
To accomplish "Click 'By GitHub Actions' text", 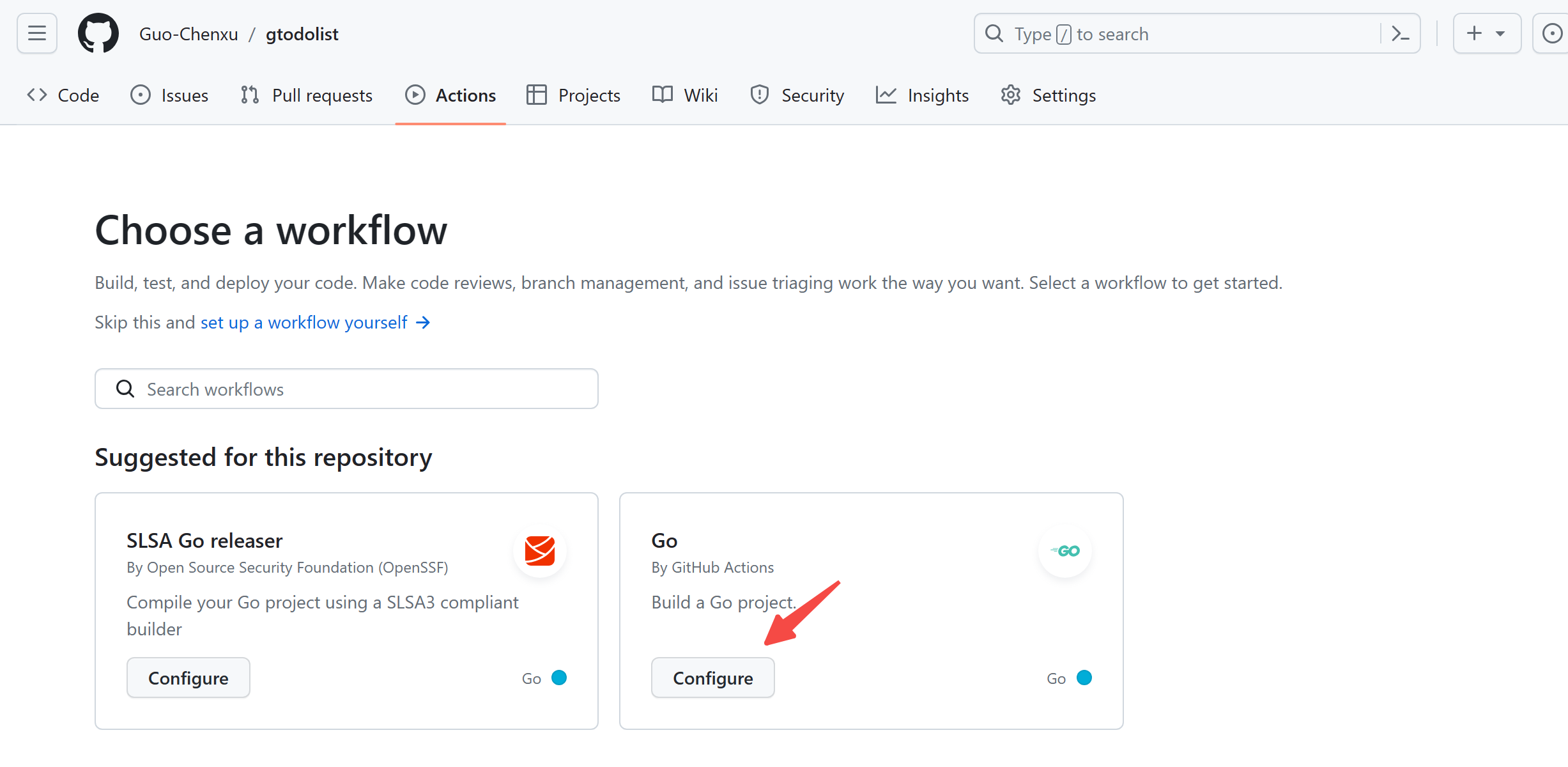I will [x=712, y=568].
